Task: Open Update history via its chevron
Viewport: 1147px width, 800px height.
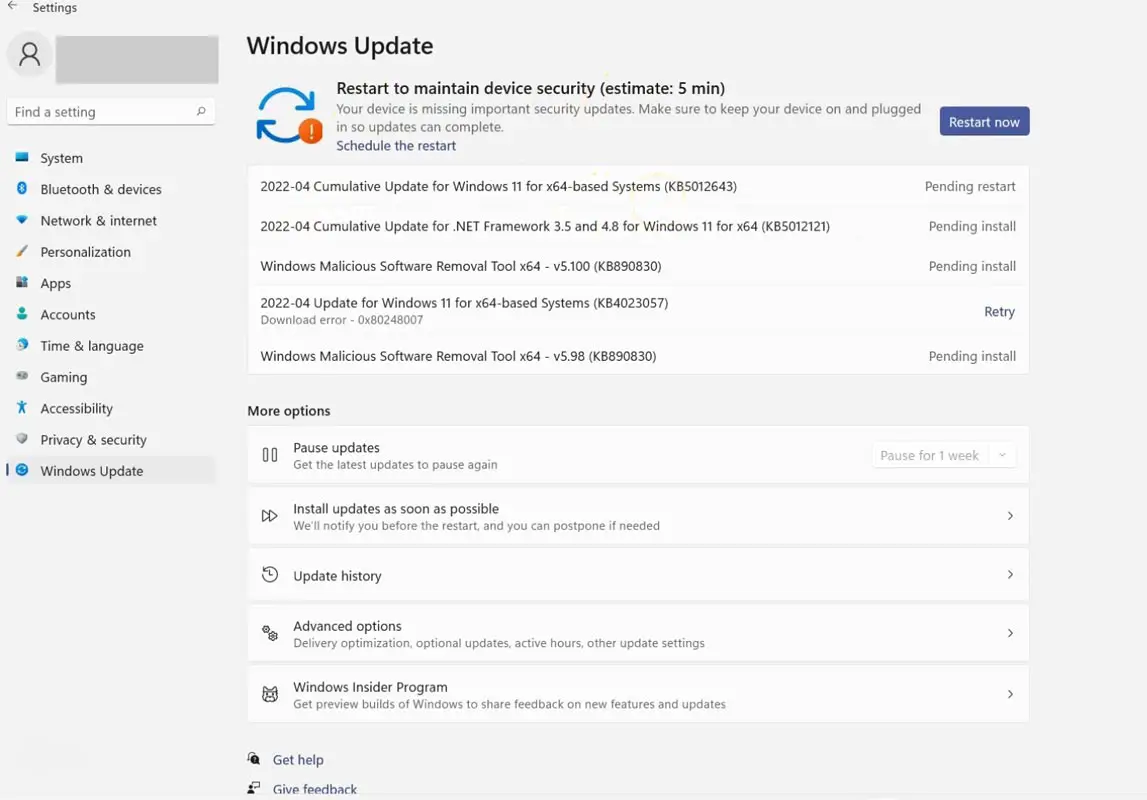Action: tap(1010, 575)
